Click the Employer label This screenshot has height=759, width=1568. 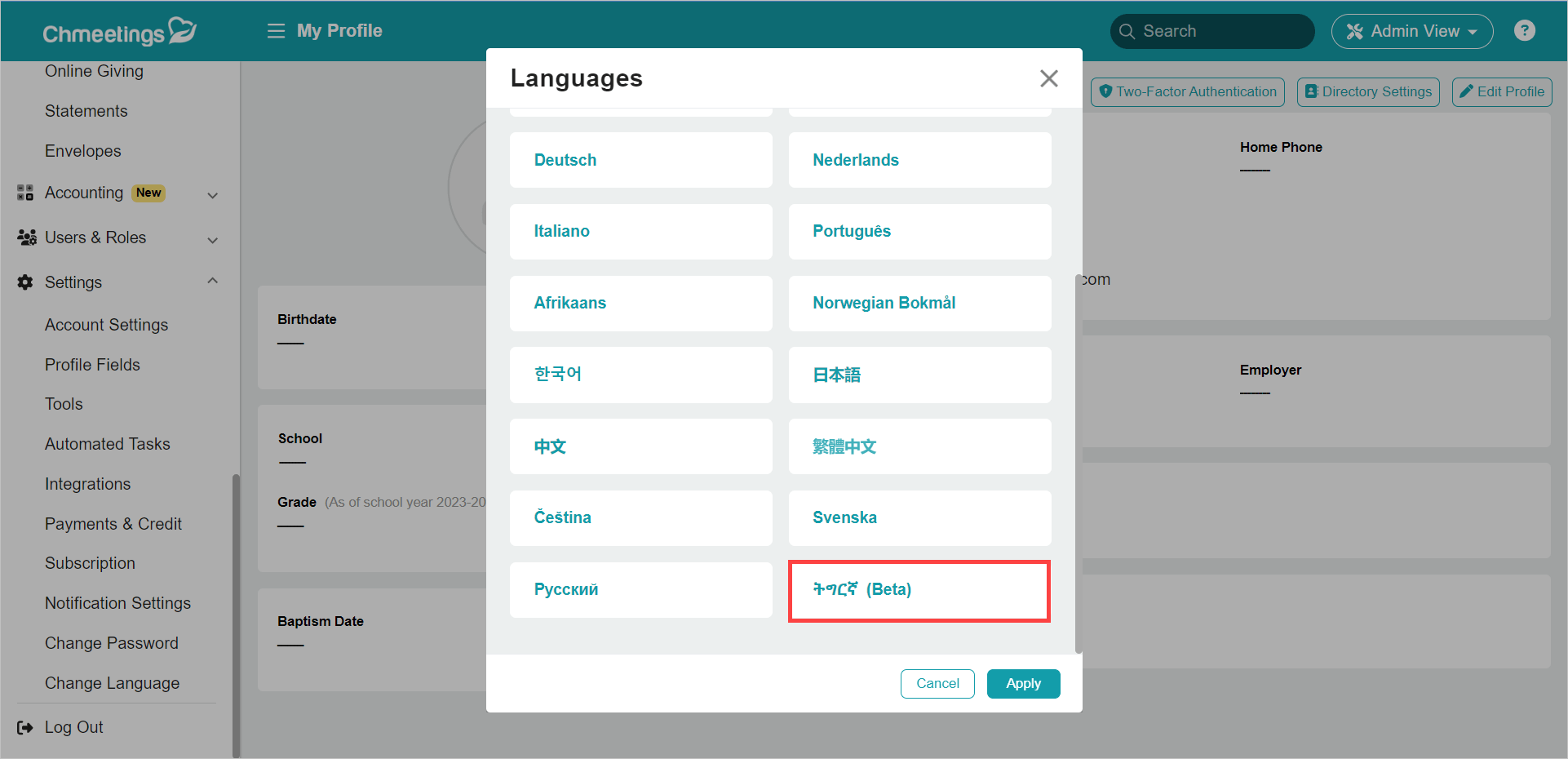click(1270, 370)
